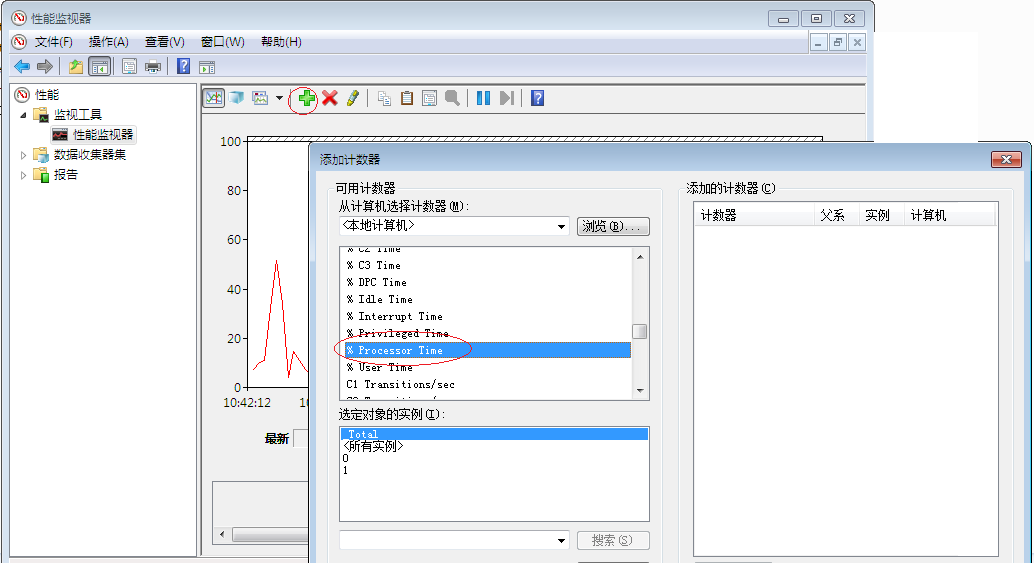This screenshot has height=563, width=1034.
Task: Open the 查看(V) menu
Action: pos(165,42)
